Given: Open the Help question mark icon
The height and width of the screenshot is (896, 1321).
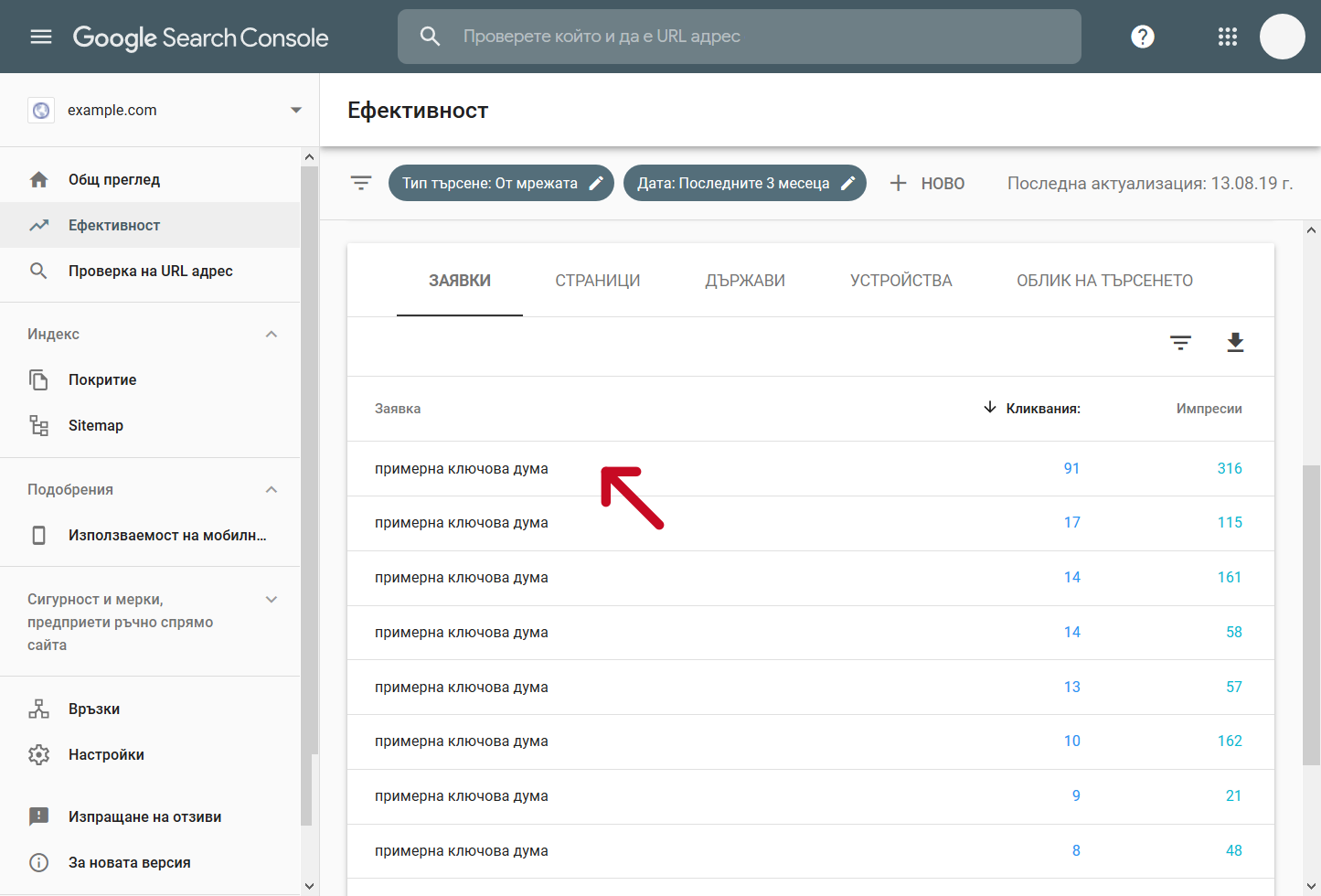Looking at the screenshot, I should [1143, 37].
